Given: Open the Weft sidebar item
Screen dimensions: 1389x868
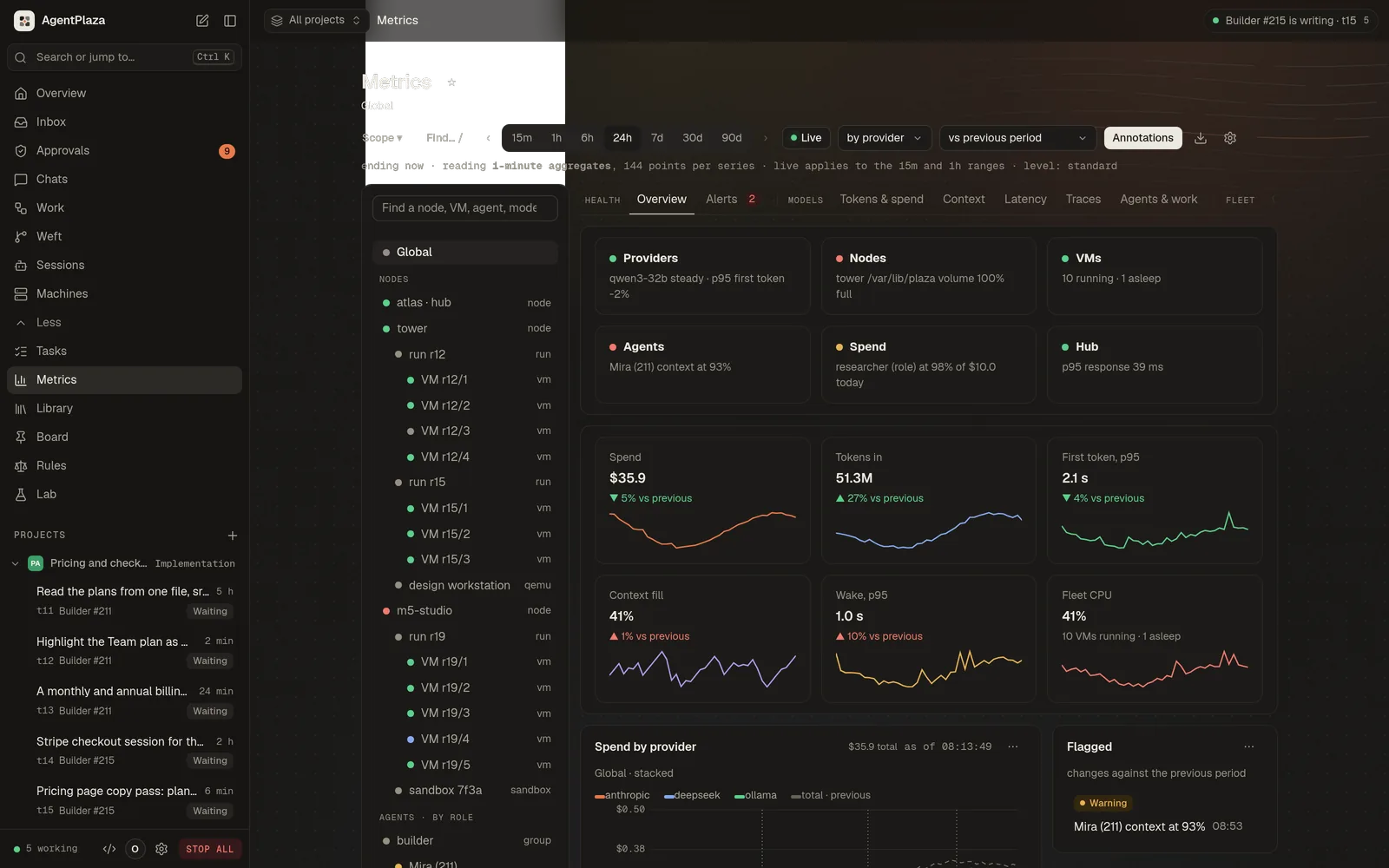Looking at the screenshot, I should click(124, 236).
